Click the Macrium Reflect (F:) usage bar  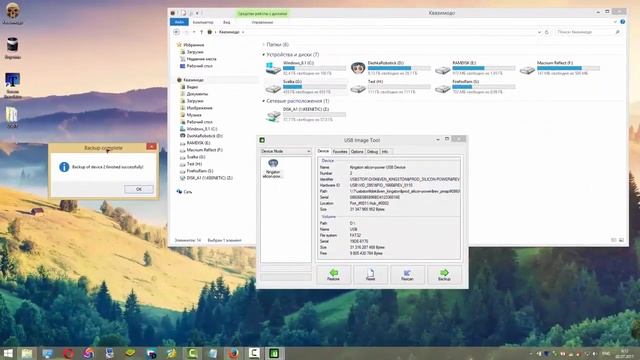pyautogui.click(x=568, y=69)
